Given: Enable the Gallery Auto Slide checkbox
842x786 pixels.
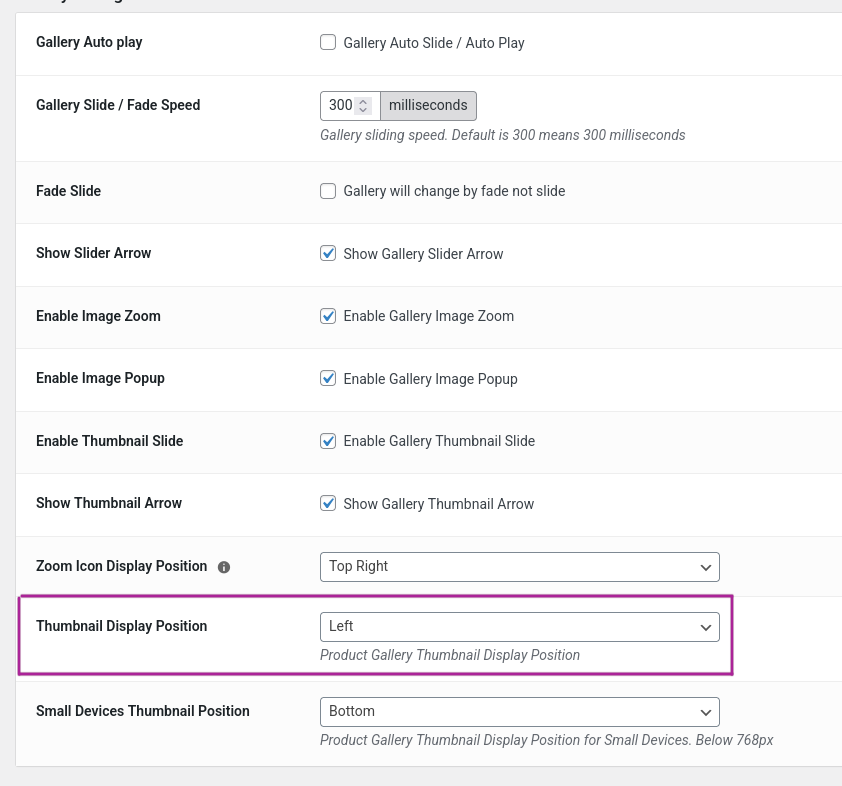Looking at the screenshot, I should pos(328,42).
